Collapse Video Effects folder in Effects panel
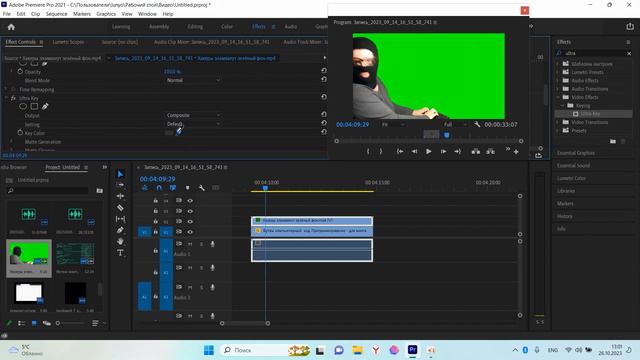 click(558, 97)
